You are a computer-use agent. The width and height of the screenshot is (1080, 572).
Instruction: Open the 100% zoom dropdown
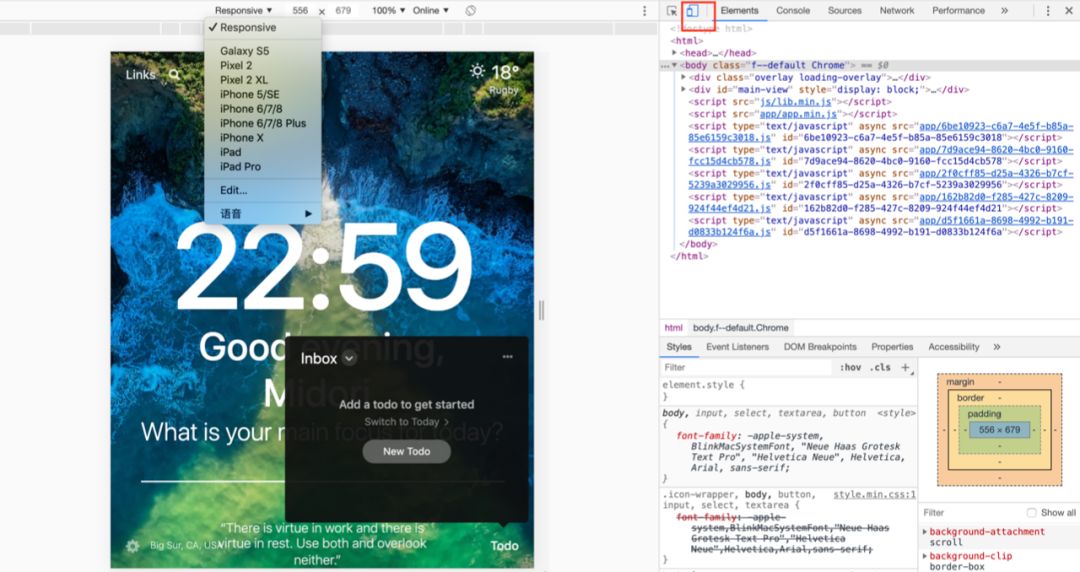[388, 10]
